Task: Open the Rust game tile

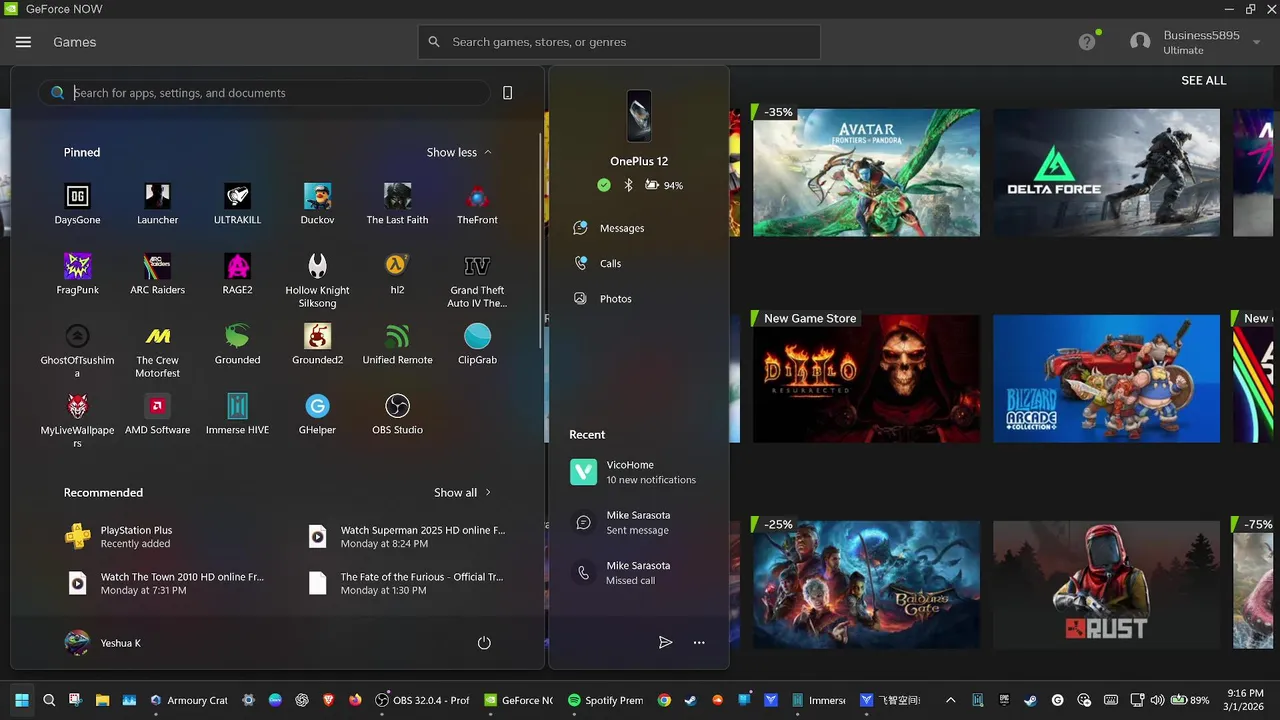Action: point(1106,585)
